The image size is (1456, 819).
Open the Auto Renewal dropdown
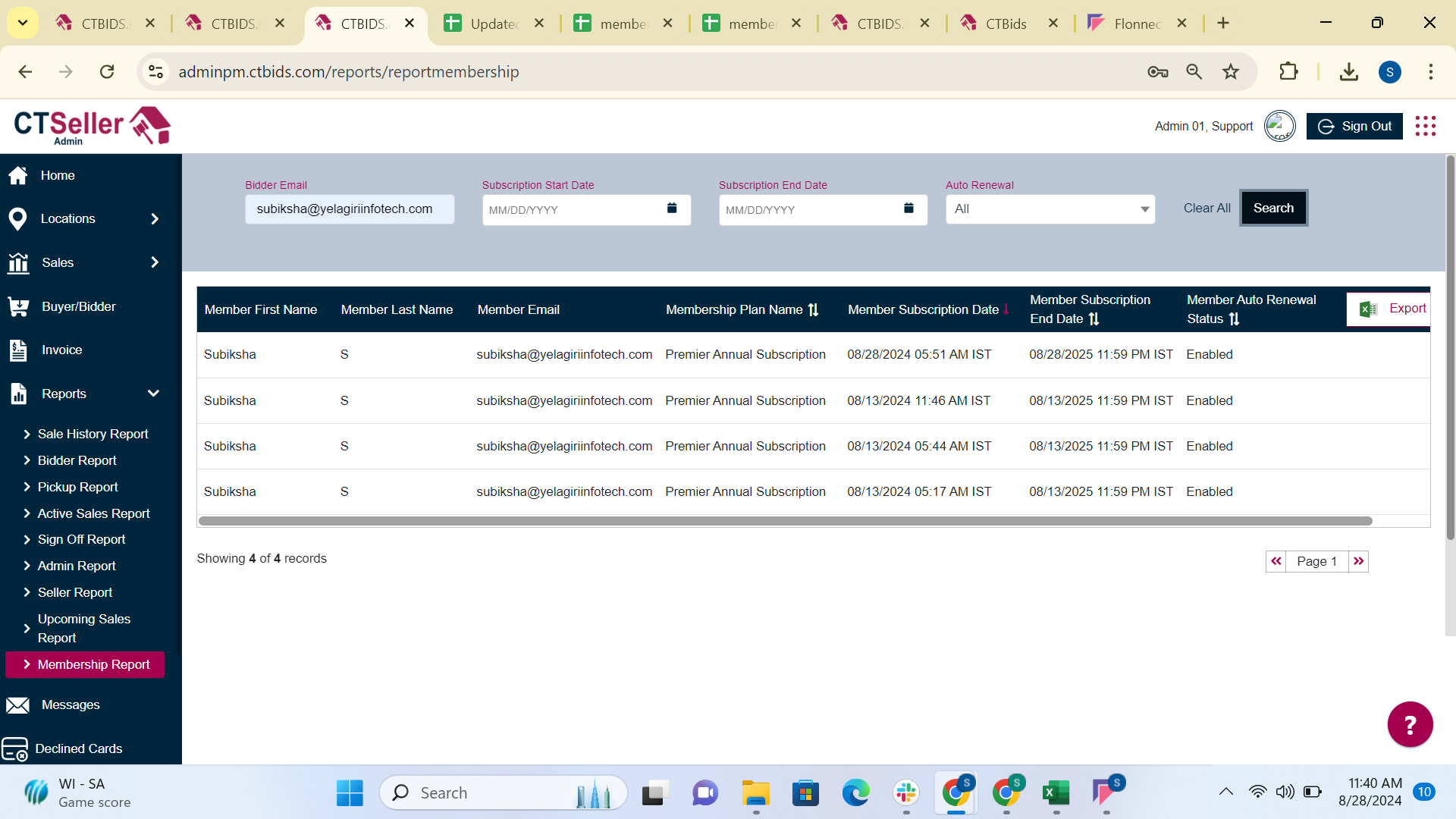[1050, 209]
